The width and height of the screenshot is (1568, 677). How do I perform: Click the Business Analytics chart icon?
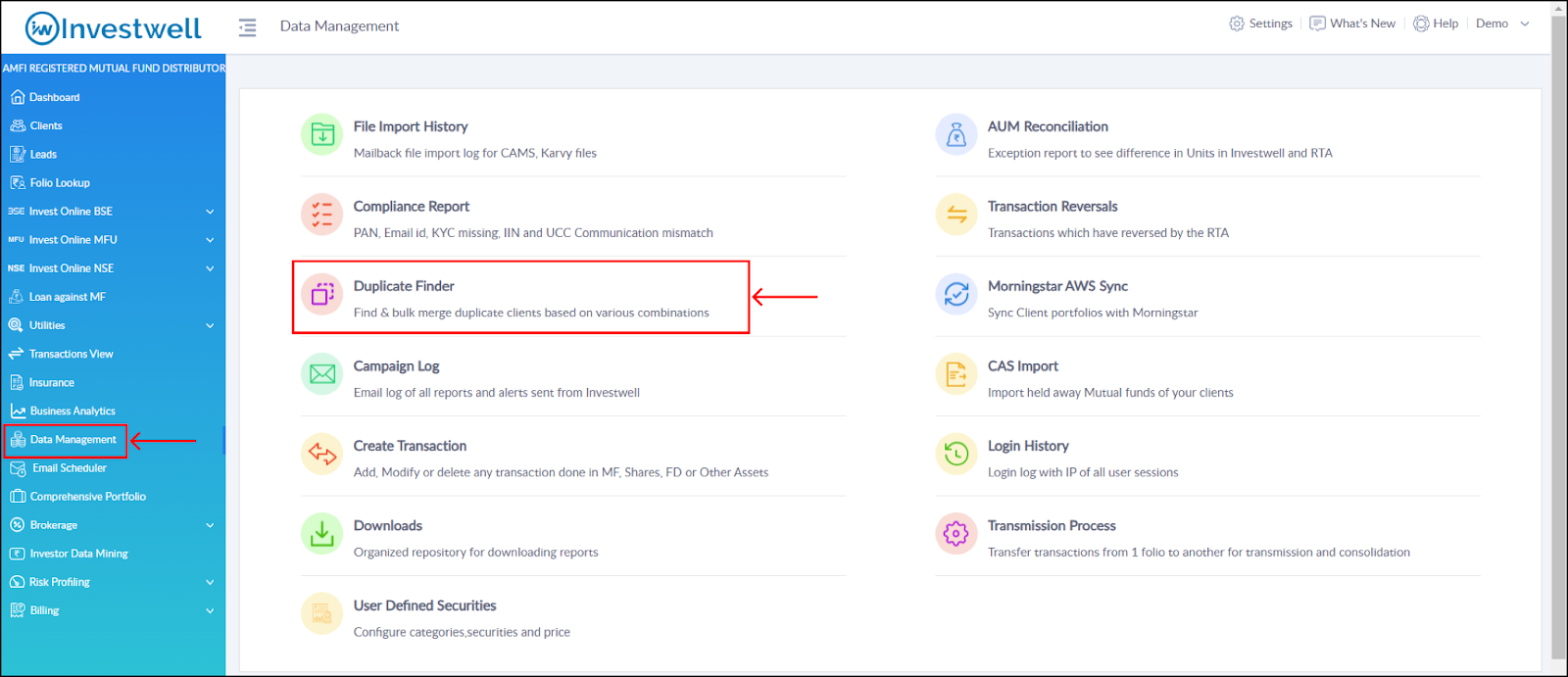click(x=18, y=411)
